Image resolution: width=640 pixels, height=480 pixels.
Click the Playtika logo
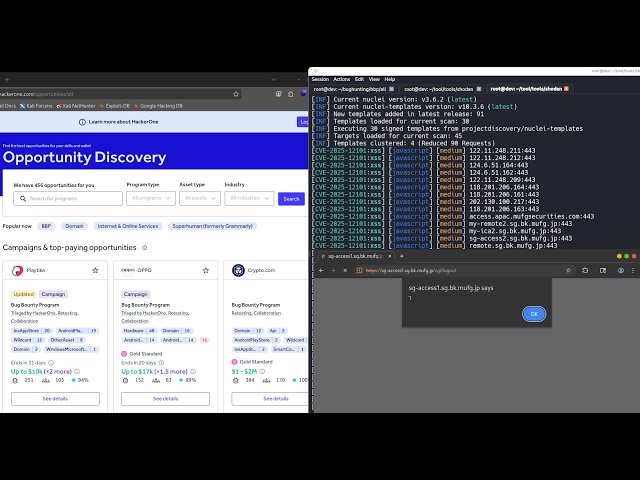pyautogui.click(x=17, y=270)
